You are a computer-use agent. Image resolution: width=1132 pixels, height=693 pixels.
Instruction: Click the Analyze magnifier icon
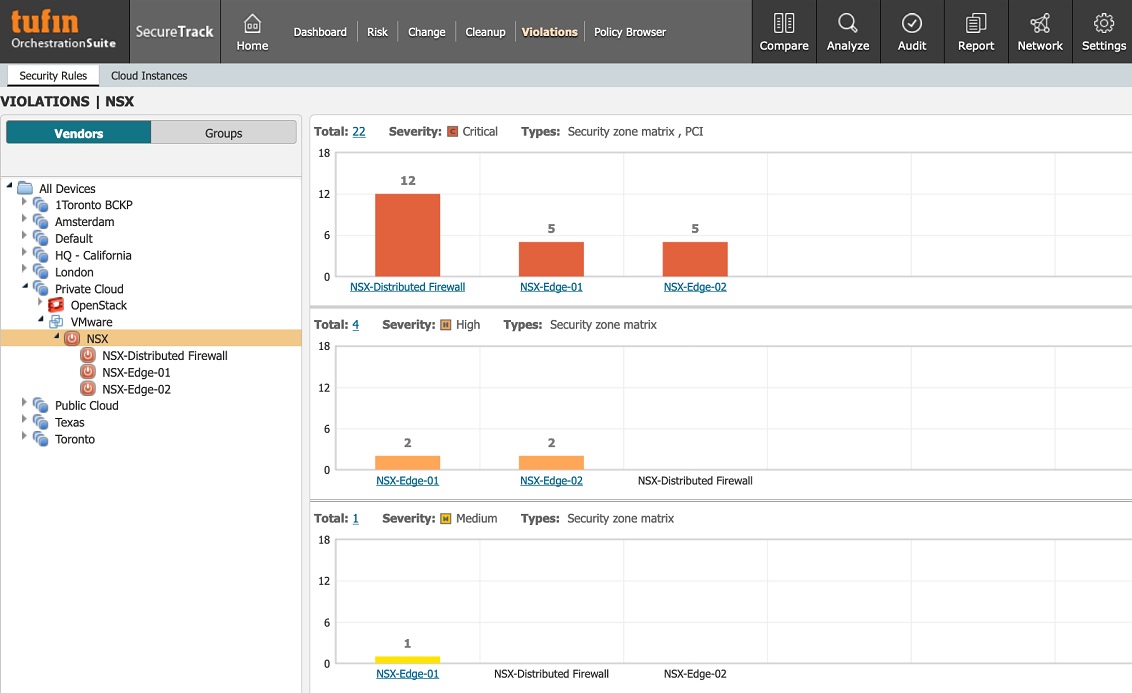tap(848, 23)
